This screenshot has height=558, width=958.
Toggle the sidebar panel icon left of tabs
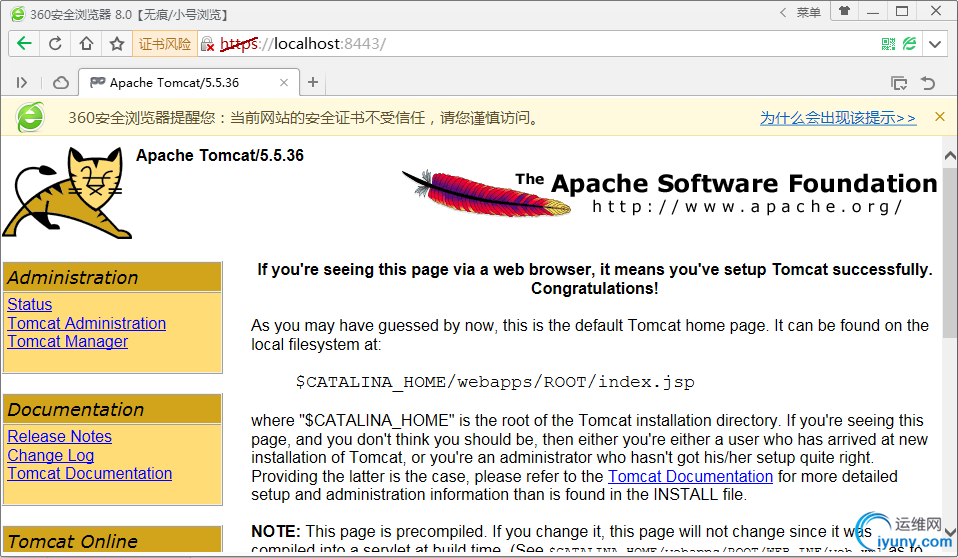(22, 83)
